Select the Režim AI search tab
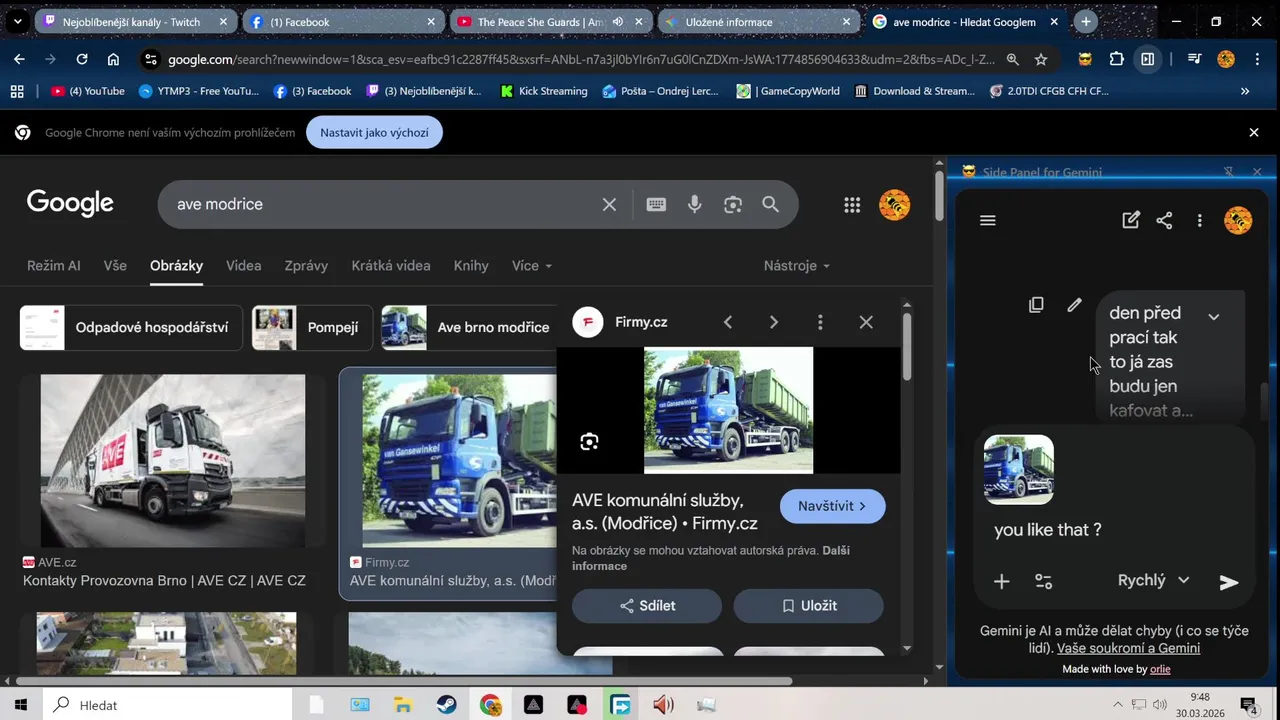The image size is (1280, 720). [x=53, y=266]
